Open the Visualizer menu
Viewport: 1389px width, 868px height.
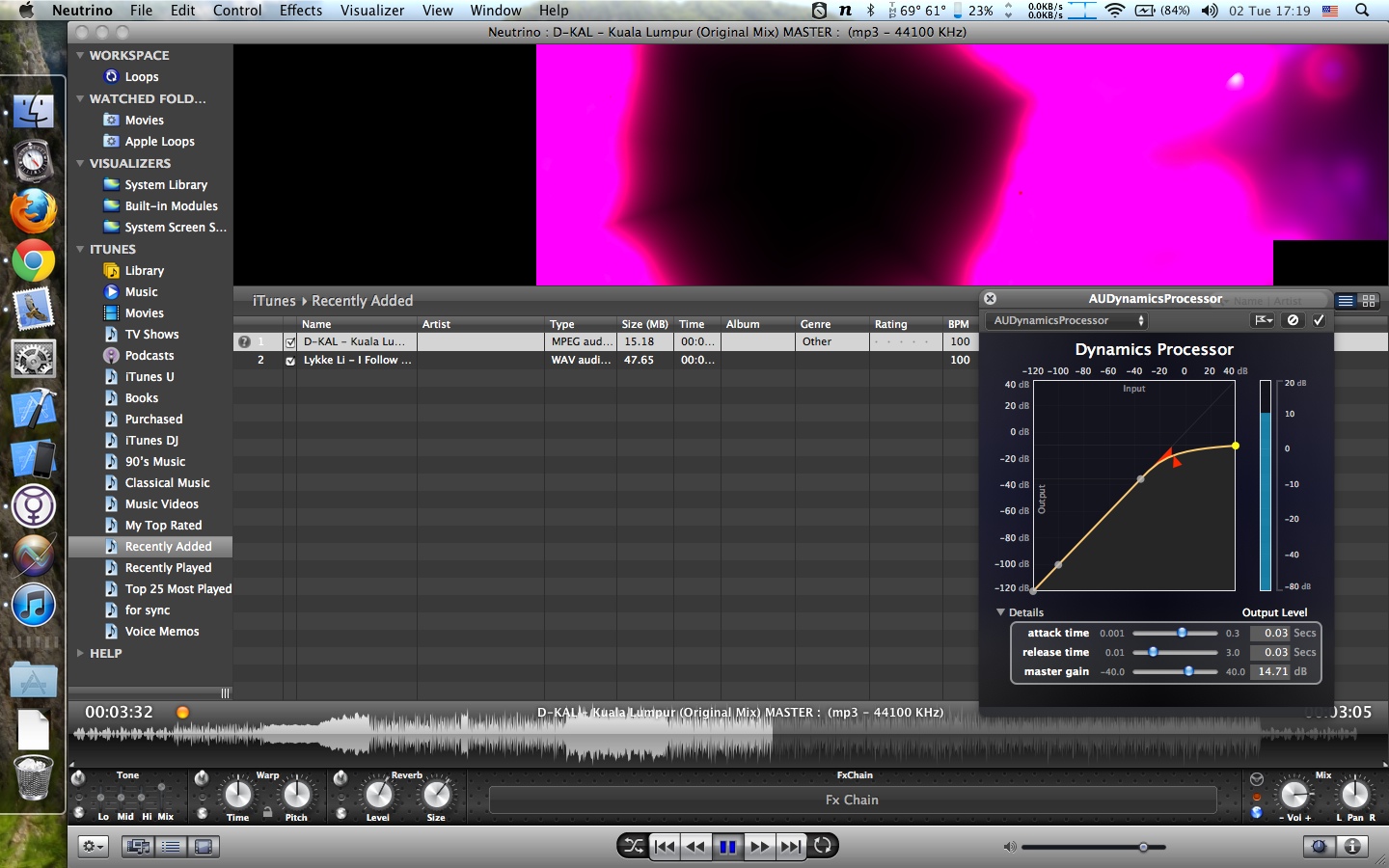[372, 11]
